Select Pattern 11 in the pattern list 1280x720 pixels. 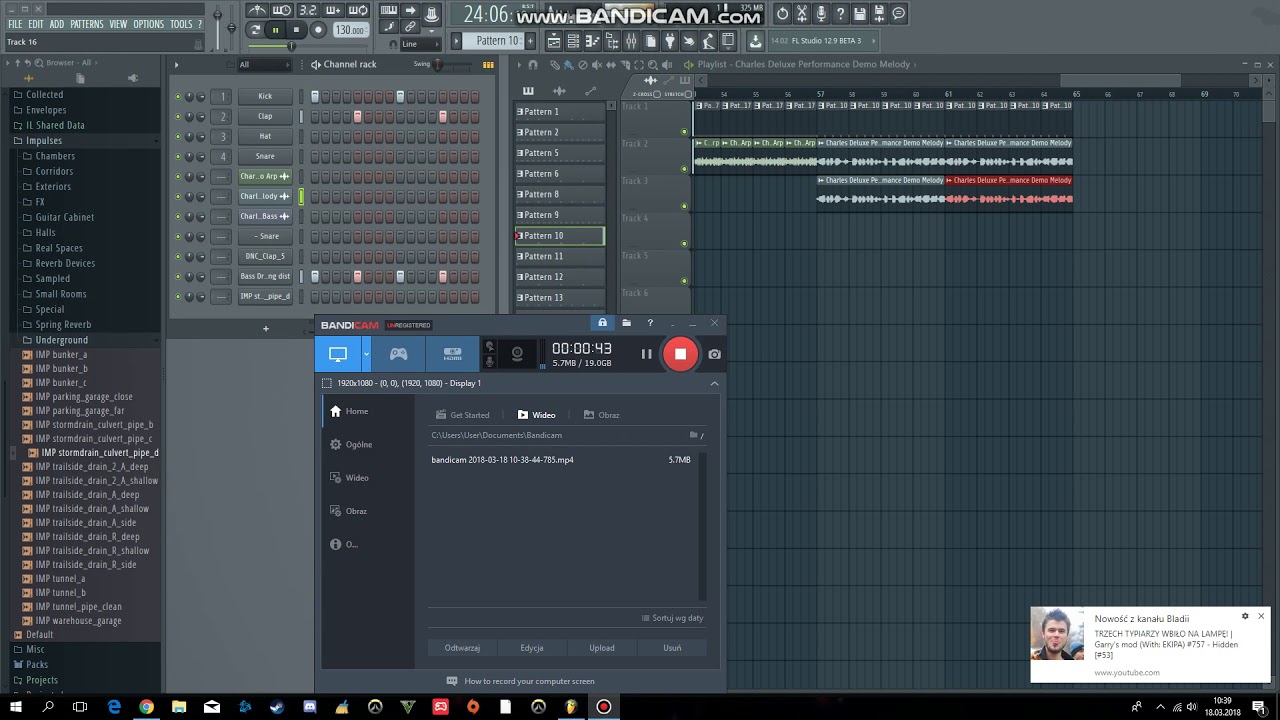[560, 256]
